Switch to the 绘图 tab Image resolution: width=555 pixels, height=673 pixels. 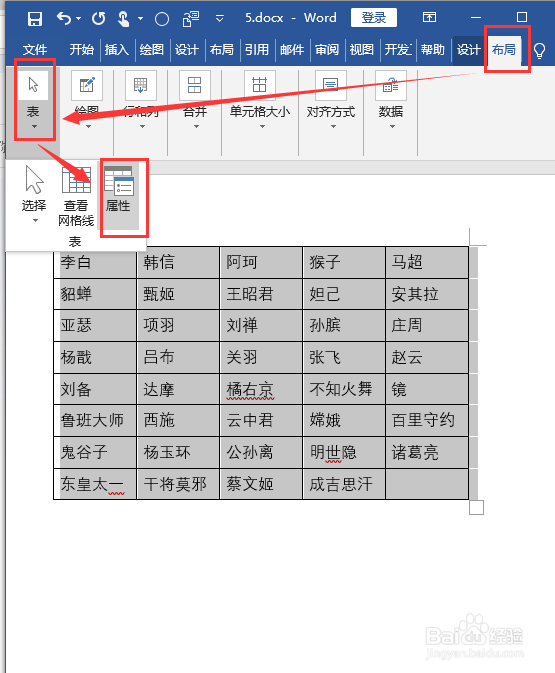click(x=152, y=50)
